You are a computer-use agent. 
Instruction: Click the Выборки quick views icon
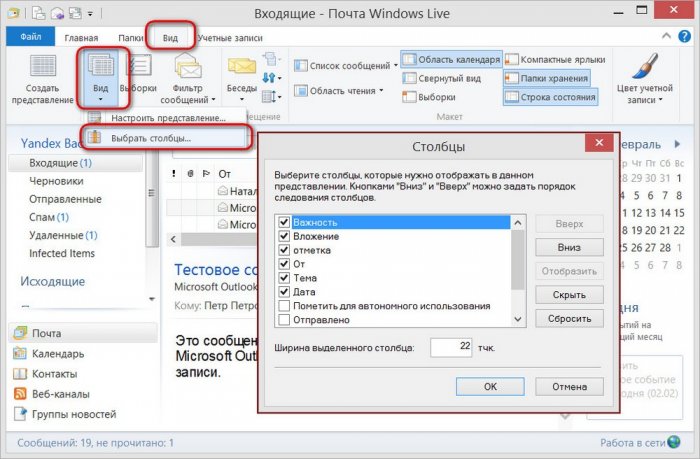138,66
